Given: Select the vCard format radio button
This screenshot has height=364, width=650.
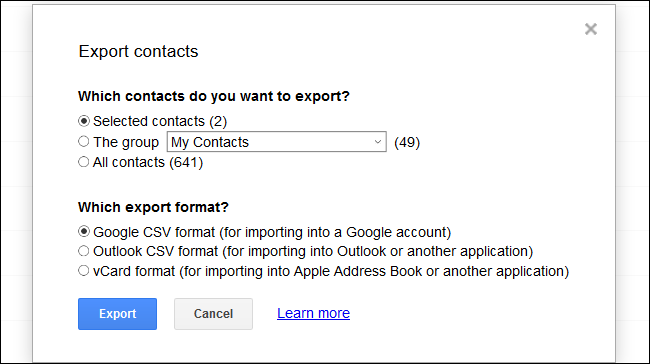Looking at the screenshot, I should click(84, 271).
